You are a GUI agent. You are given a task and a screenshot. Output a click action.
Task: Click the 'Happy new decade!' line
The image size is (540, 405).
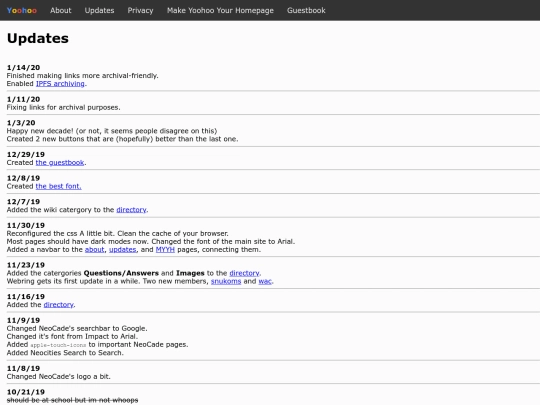[x=112, y=131]
